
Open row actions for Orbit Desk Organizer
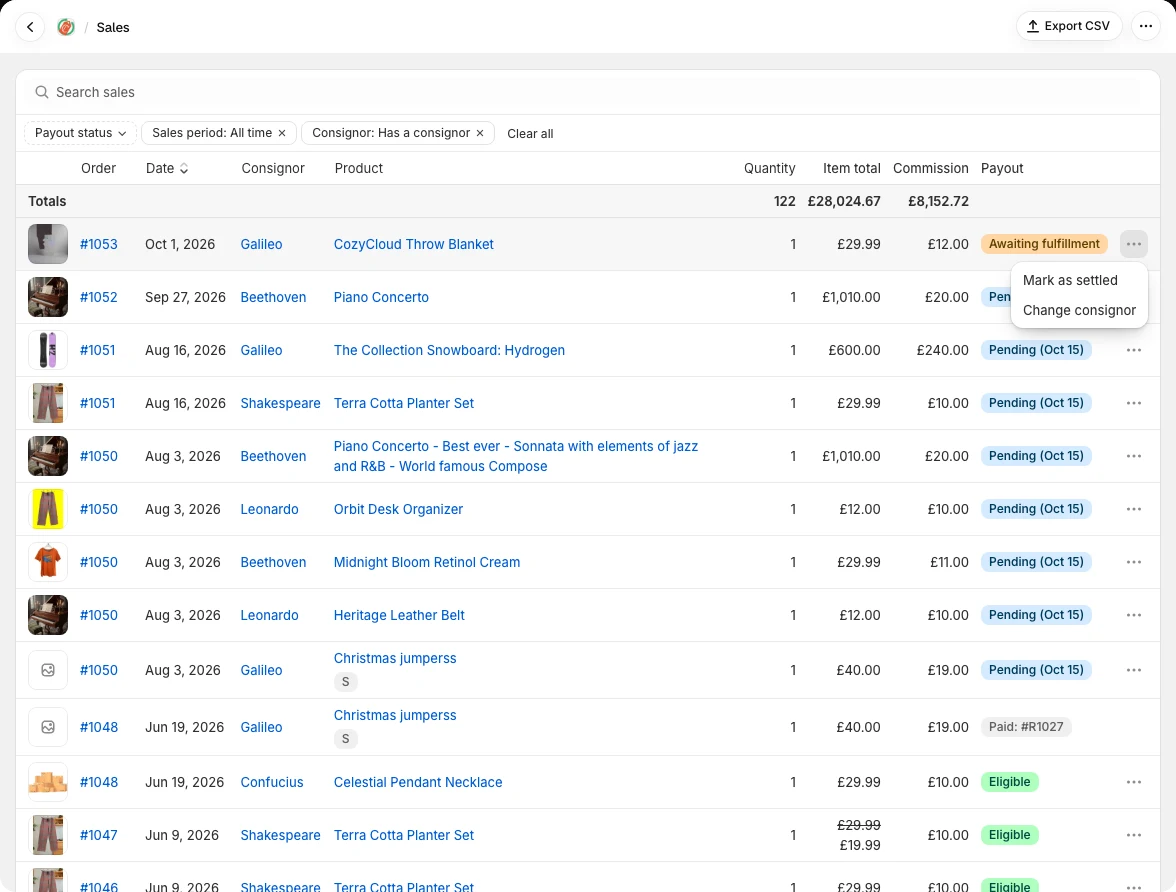(x=1133, y=509)
